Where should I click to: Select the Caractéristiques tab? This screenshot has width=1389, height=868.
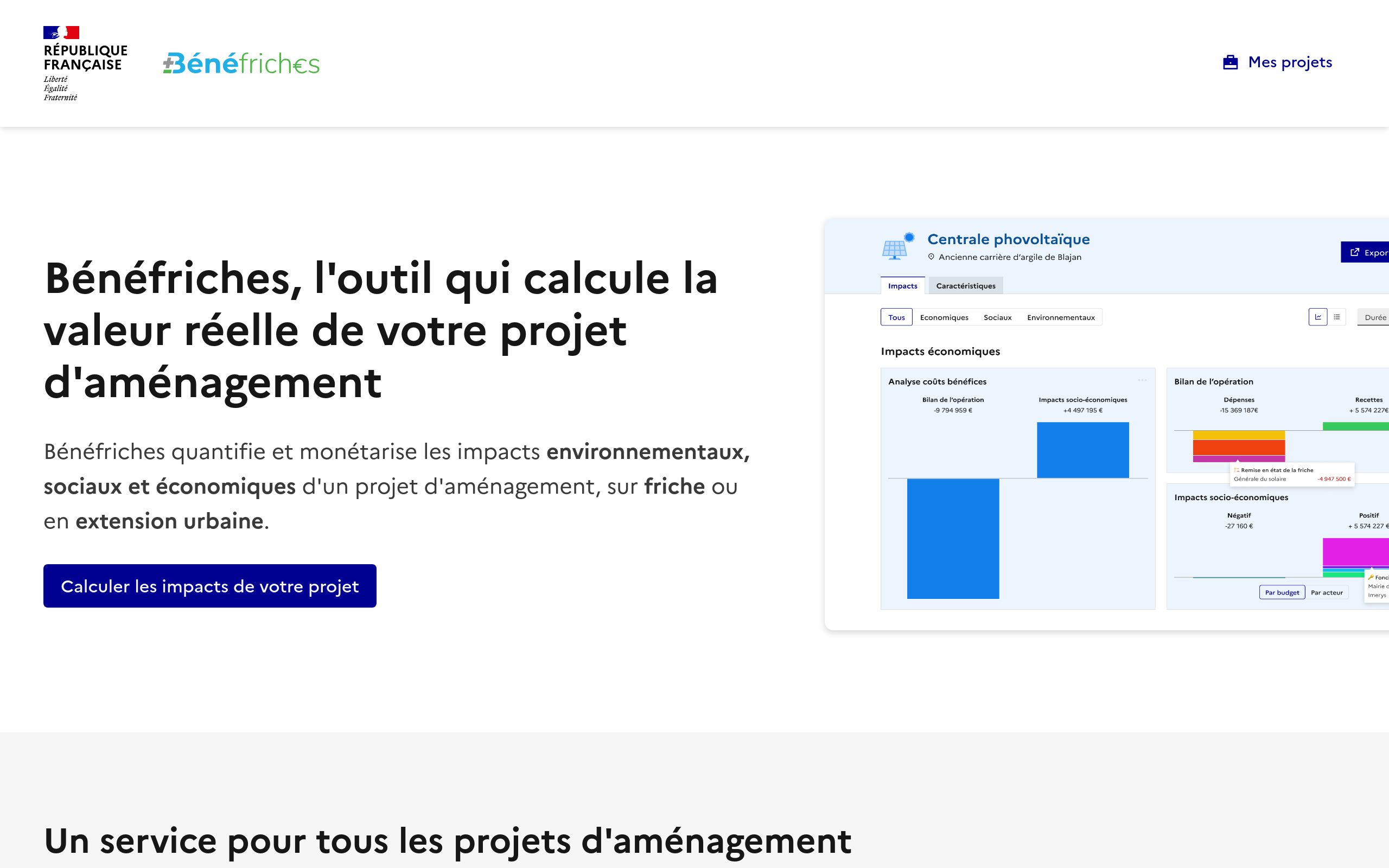965,286
